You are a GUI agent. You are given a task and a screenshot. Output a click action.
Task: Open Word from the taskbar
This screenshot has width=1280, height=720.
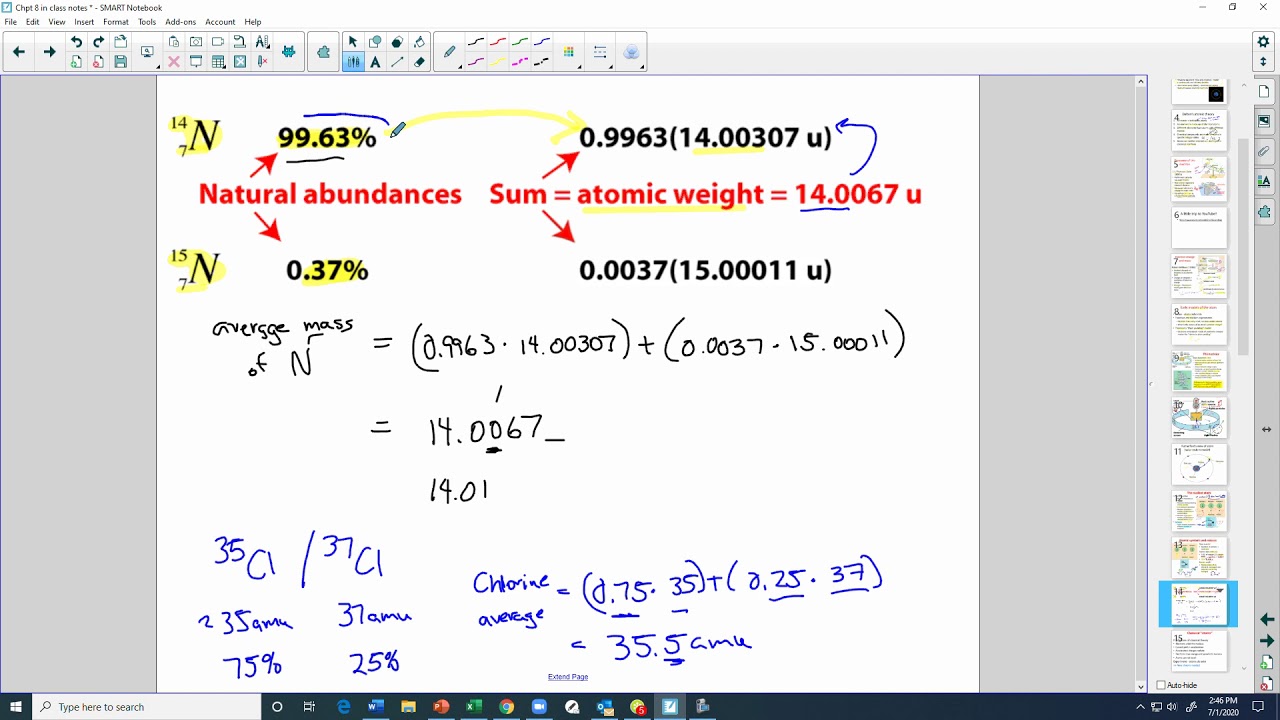click(x=376, y=707)
